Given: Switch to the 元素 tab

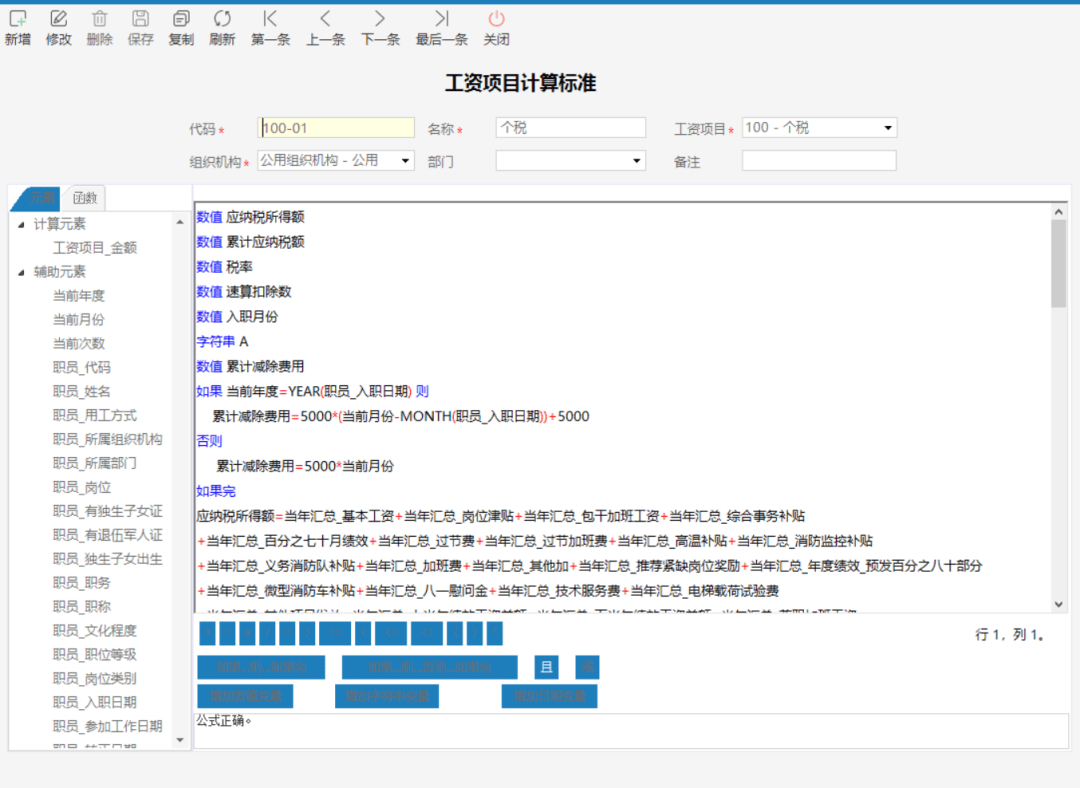Looking at the screenshot, I should 38,198.
